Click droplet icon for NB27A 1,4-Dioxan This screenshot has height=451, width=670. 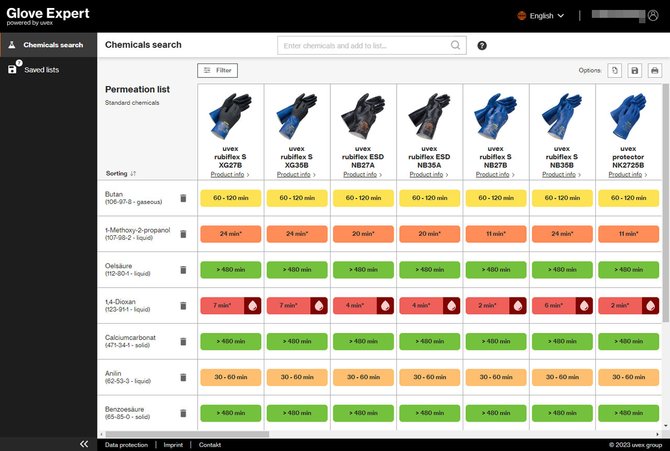385,306
